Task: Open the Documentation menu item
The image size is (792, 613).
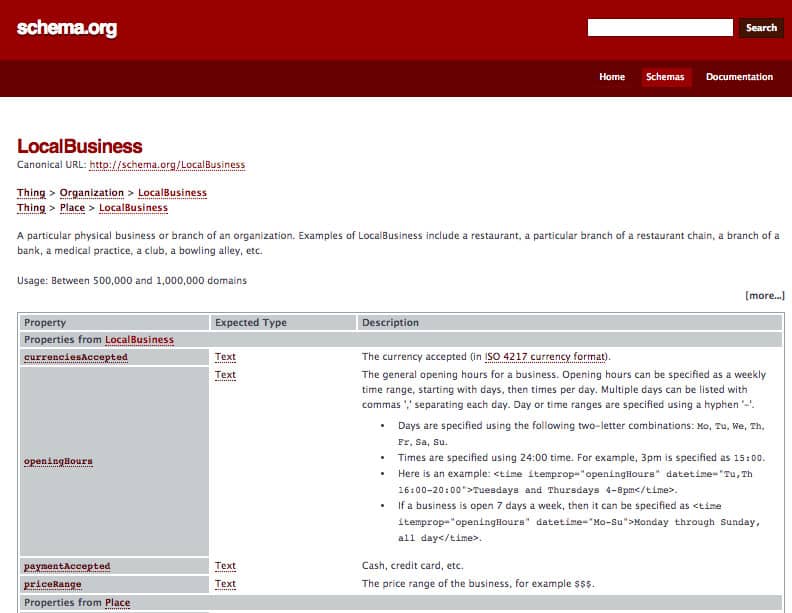Action: point(739,77)
